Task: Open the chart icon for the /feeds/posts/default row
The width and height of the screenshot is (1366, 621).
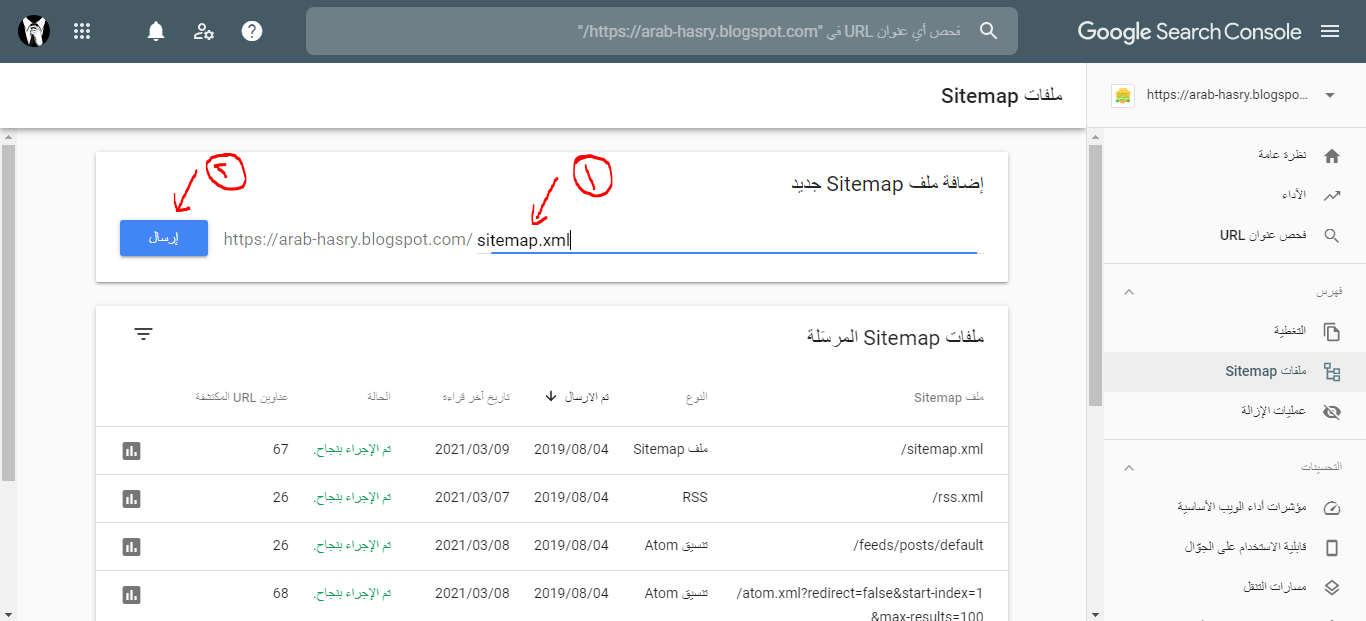Action: pyautogui.click(x=131, y=546)
